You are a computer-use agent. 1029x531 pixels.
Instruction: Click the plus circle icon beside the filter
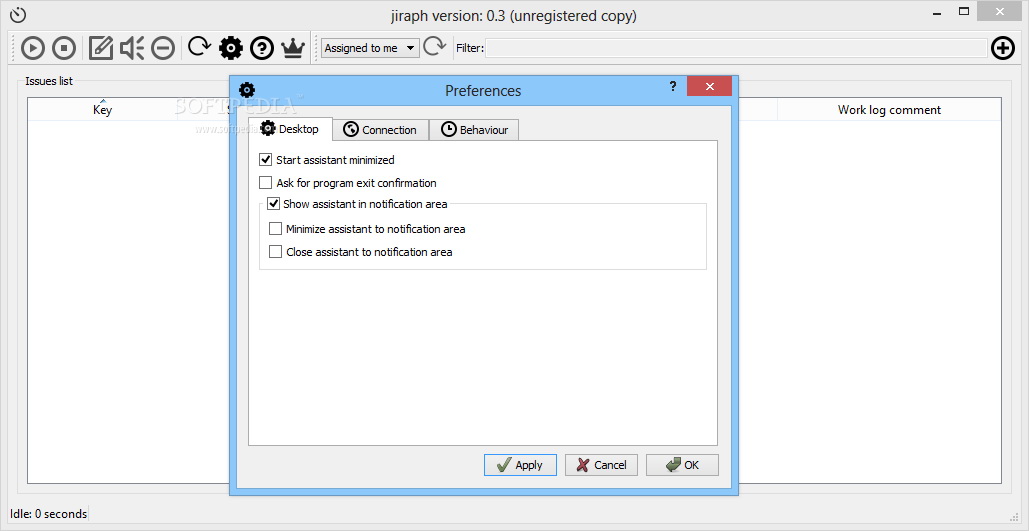coord(1003,48)
